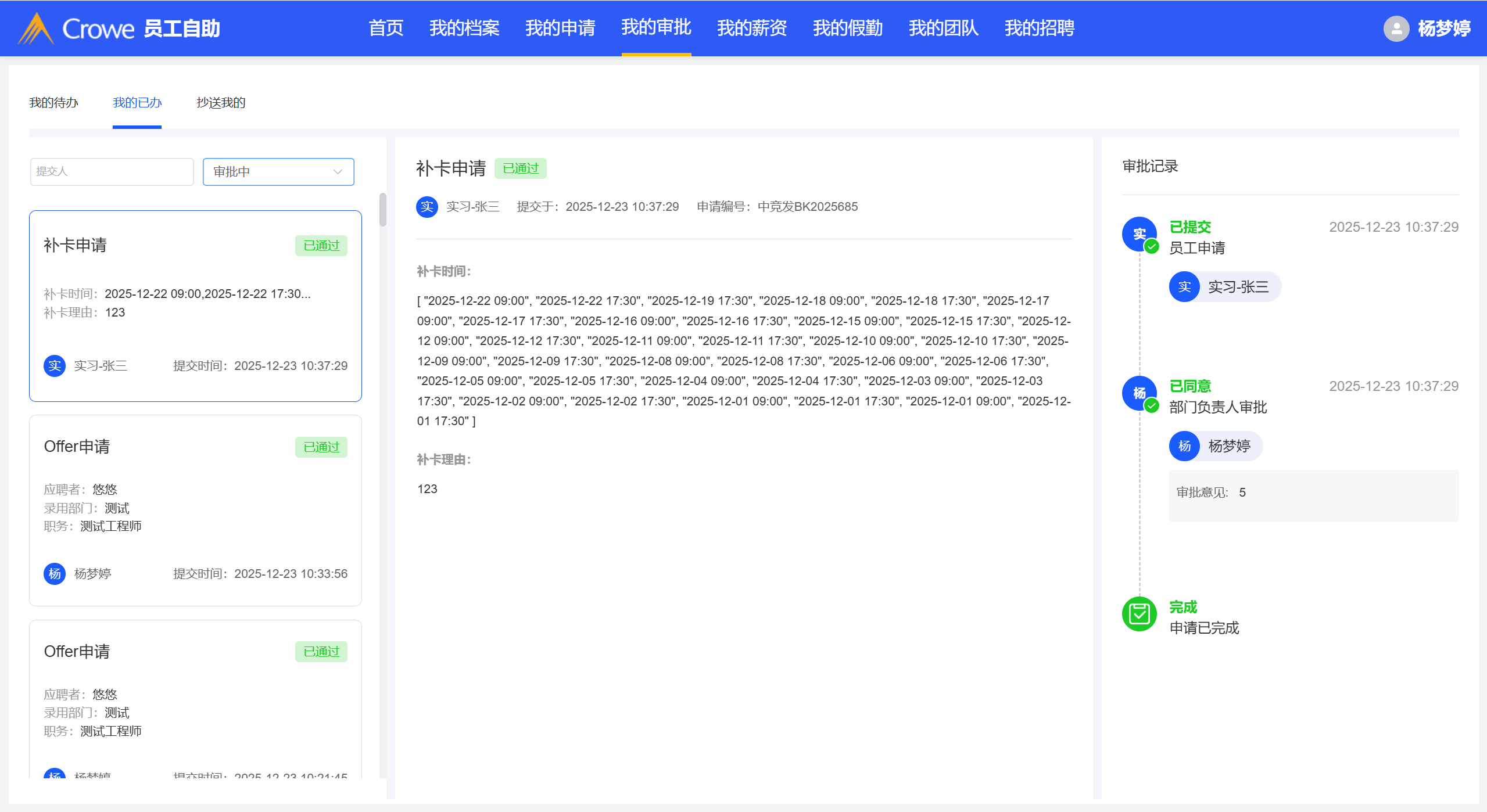This screenshot has height=812, width=1487.
Task: Click the 实 avatar at 已提交 step
Action: click(1139, 234)
